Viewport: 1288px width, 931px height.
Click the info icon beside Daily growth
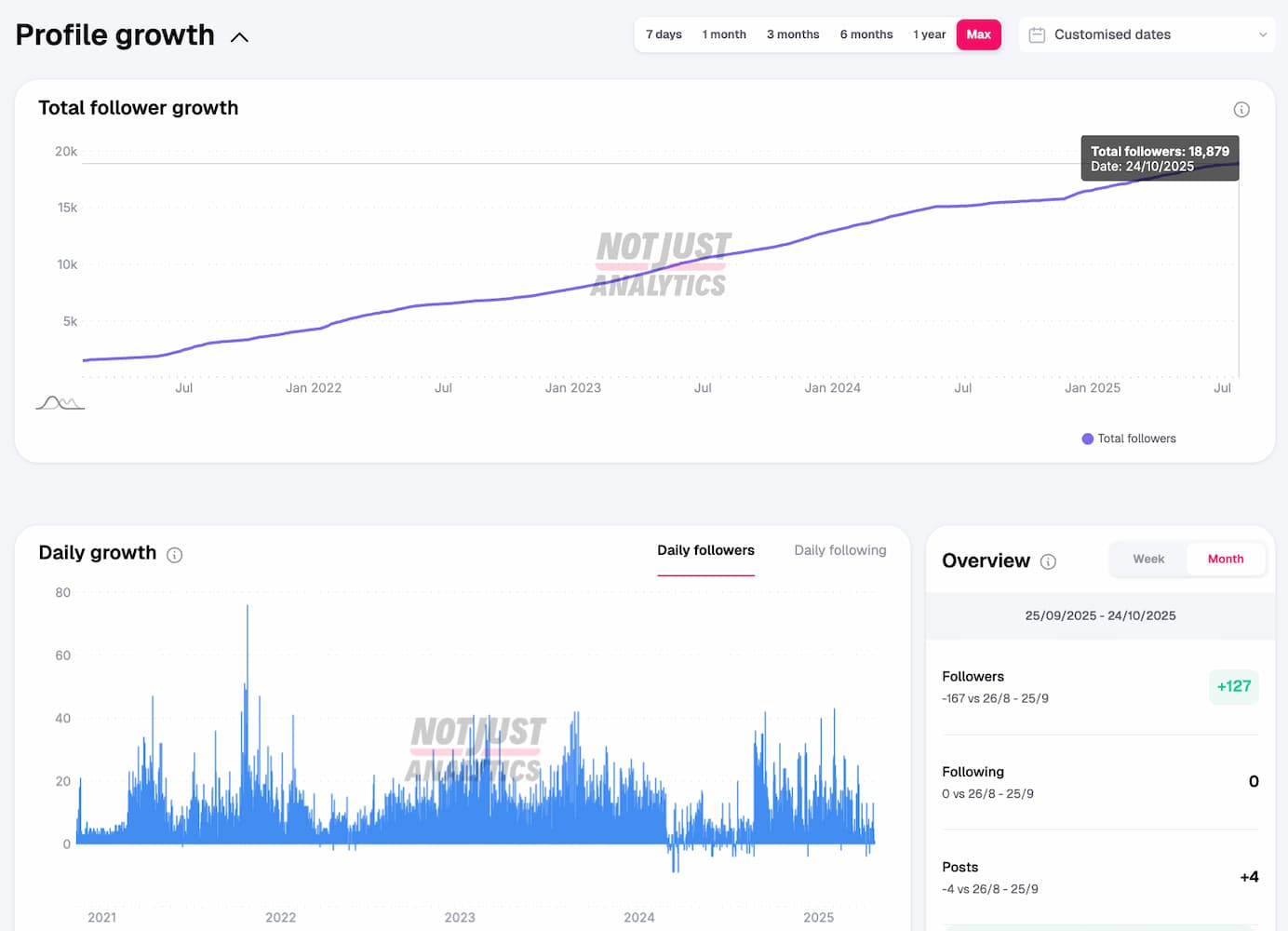point(174,555)
